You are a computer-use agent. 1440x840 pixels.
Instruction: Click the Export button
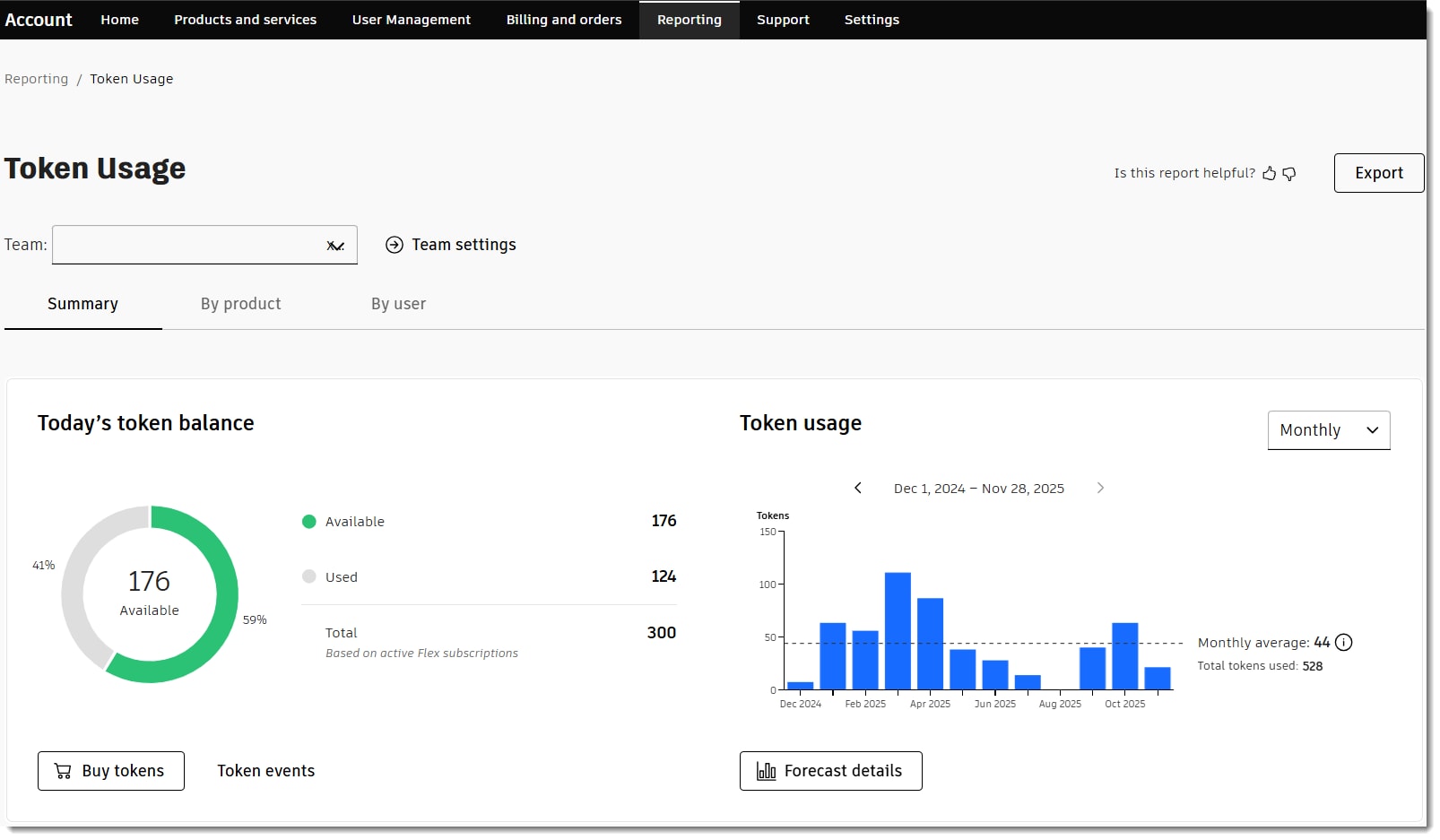pyautogui.click(x=1378, y=173)
